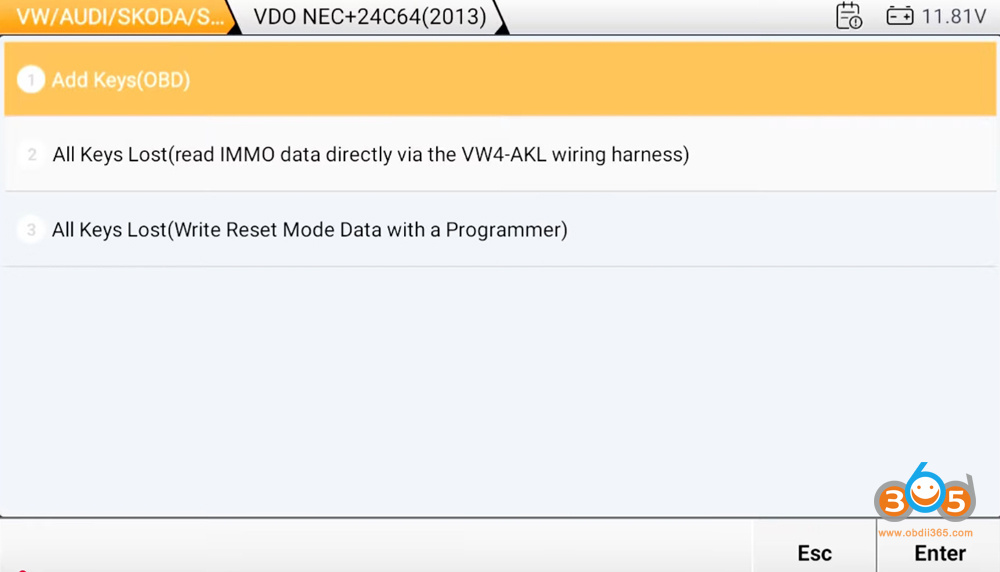Tap the 11.81V voltage reading
Viewport: 1000px width, 572px height.
(954, 16)
